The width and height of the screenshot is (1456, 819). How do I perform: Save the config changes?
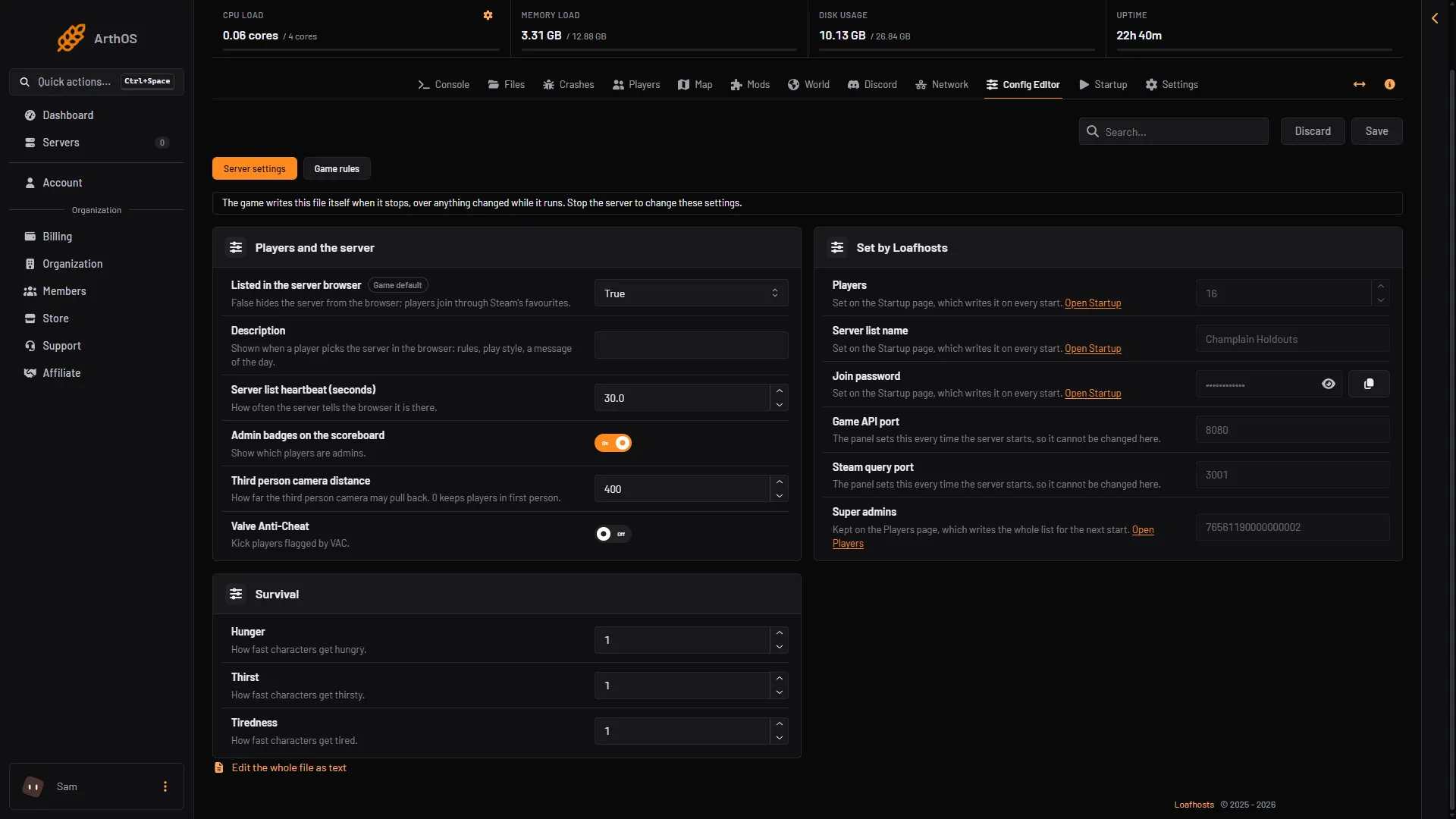point(1376,131)
